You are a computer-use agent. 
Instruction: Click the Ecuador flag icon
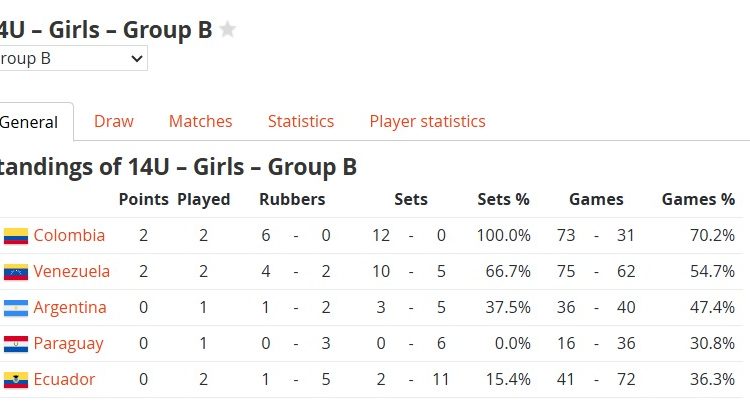pyautogui.click(x=15, y=380)
